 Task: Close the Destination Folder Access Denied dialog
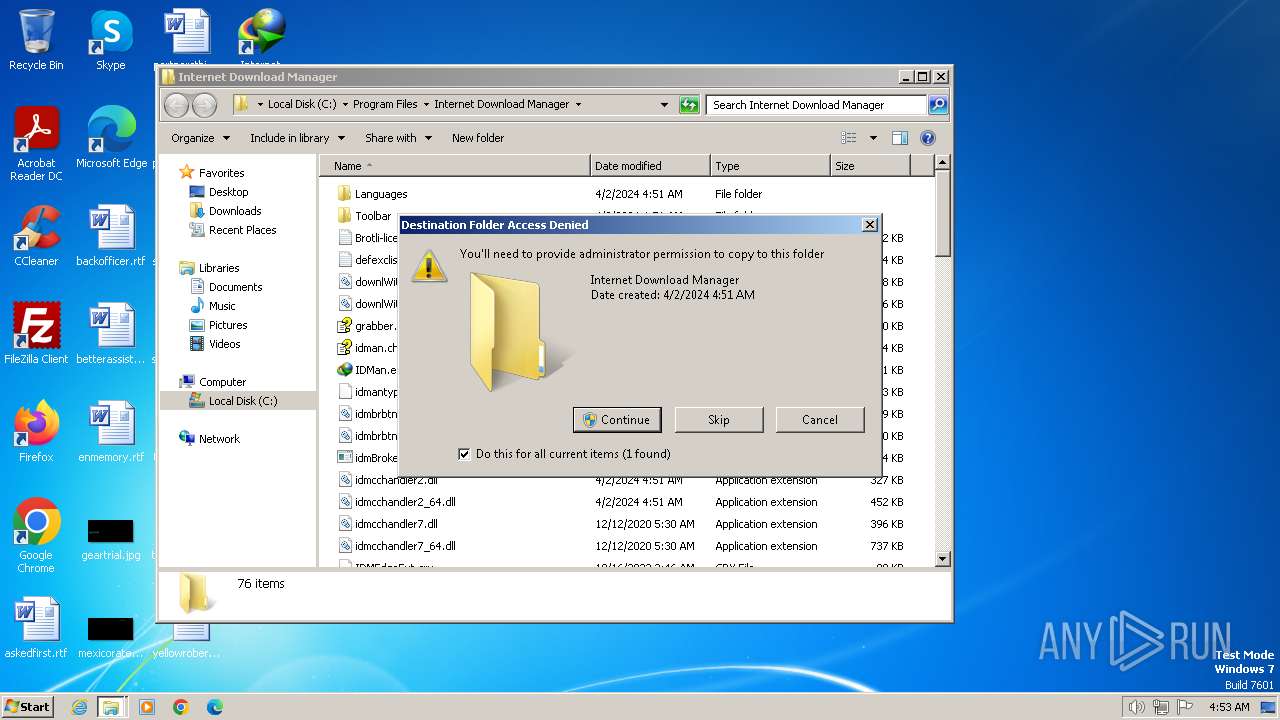click(869, 225)
